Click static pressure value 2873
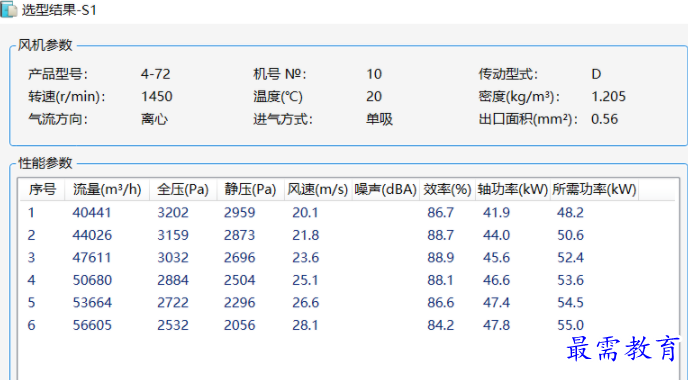Image resolution: width=688 pixels, height=380 pixels. 240,235
